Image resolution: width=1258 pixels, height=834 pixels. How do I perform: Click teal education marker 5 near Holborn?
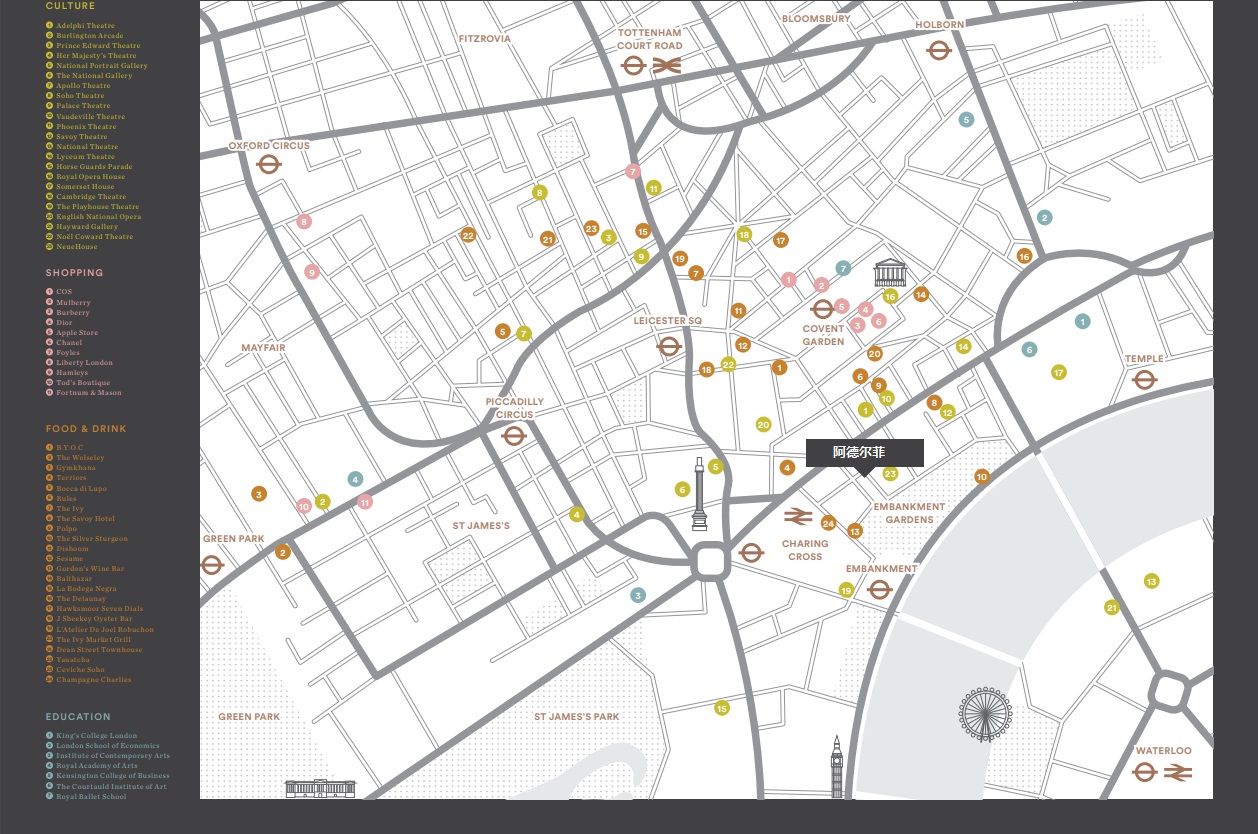(x=966, y=120)
